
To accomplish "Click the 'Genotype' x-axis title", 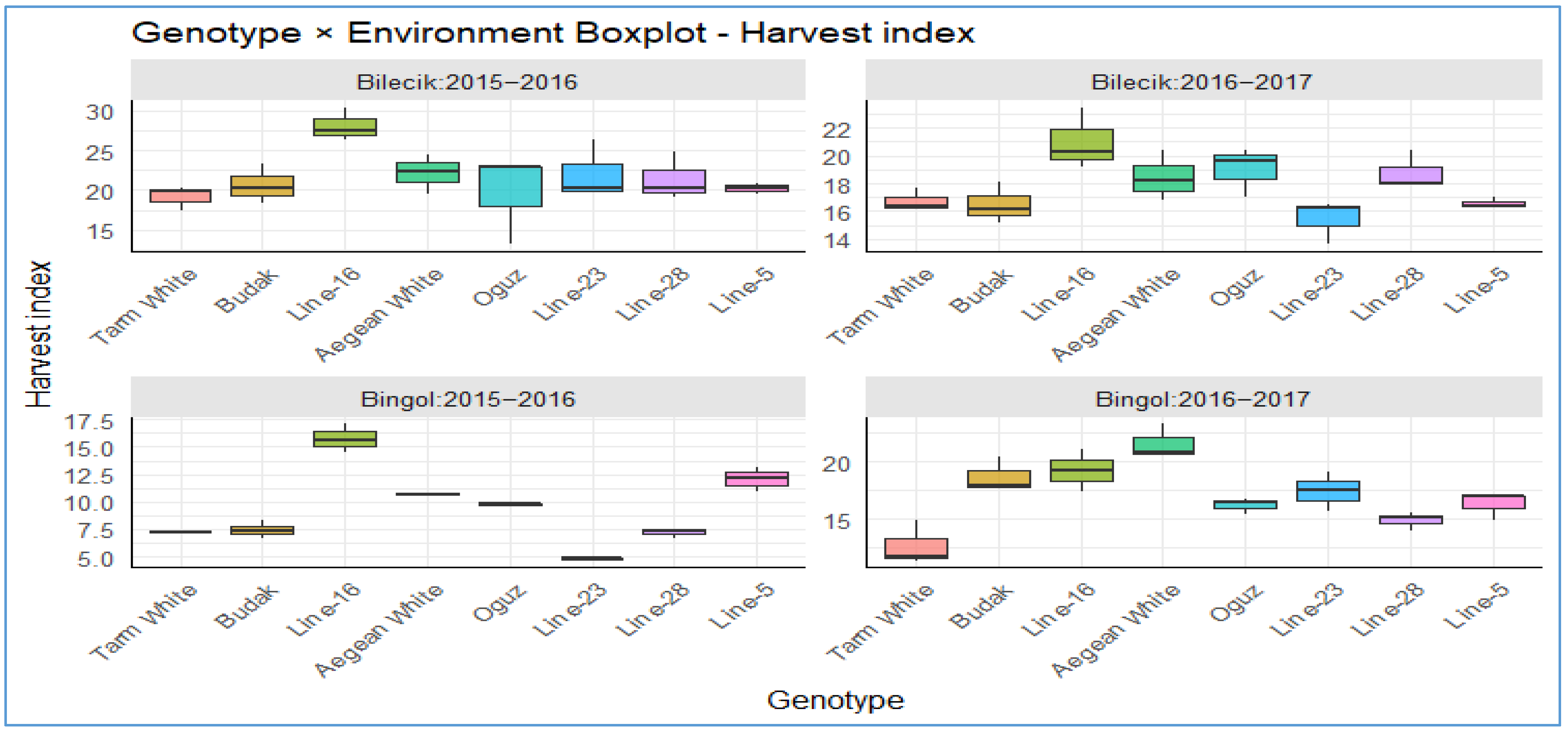I will [x=835, y=700].
